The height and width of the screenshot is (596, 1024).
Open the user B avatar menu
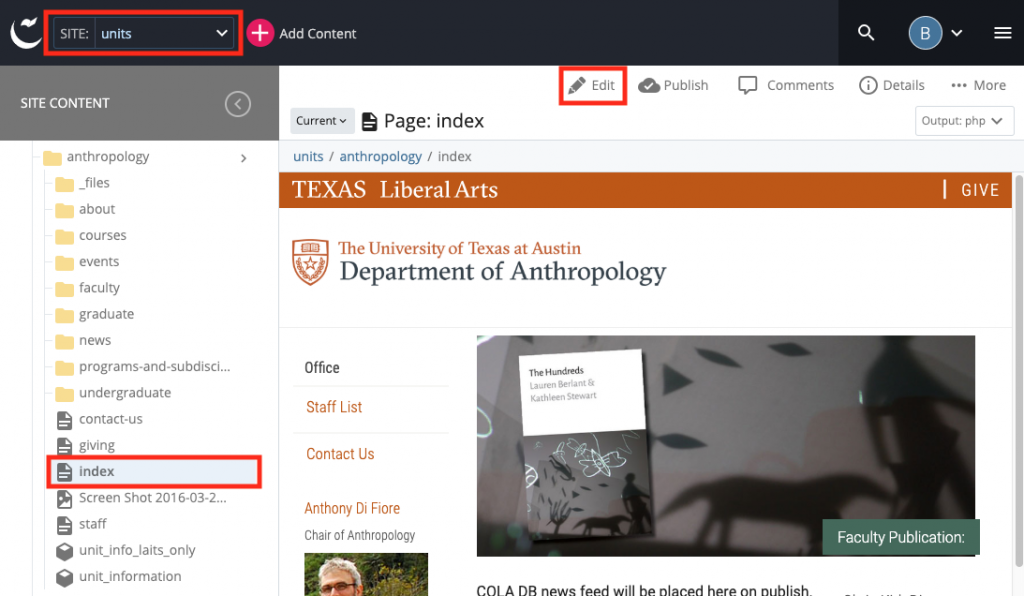925,33
